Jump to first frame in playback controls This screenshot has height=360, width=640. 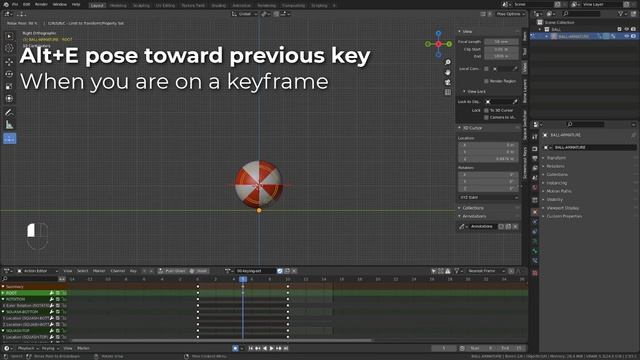[251, 348]
